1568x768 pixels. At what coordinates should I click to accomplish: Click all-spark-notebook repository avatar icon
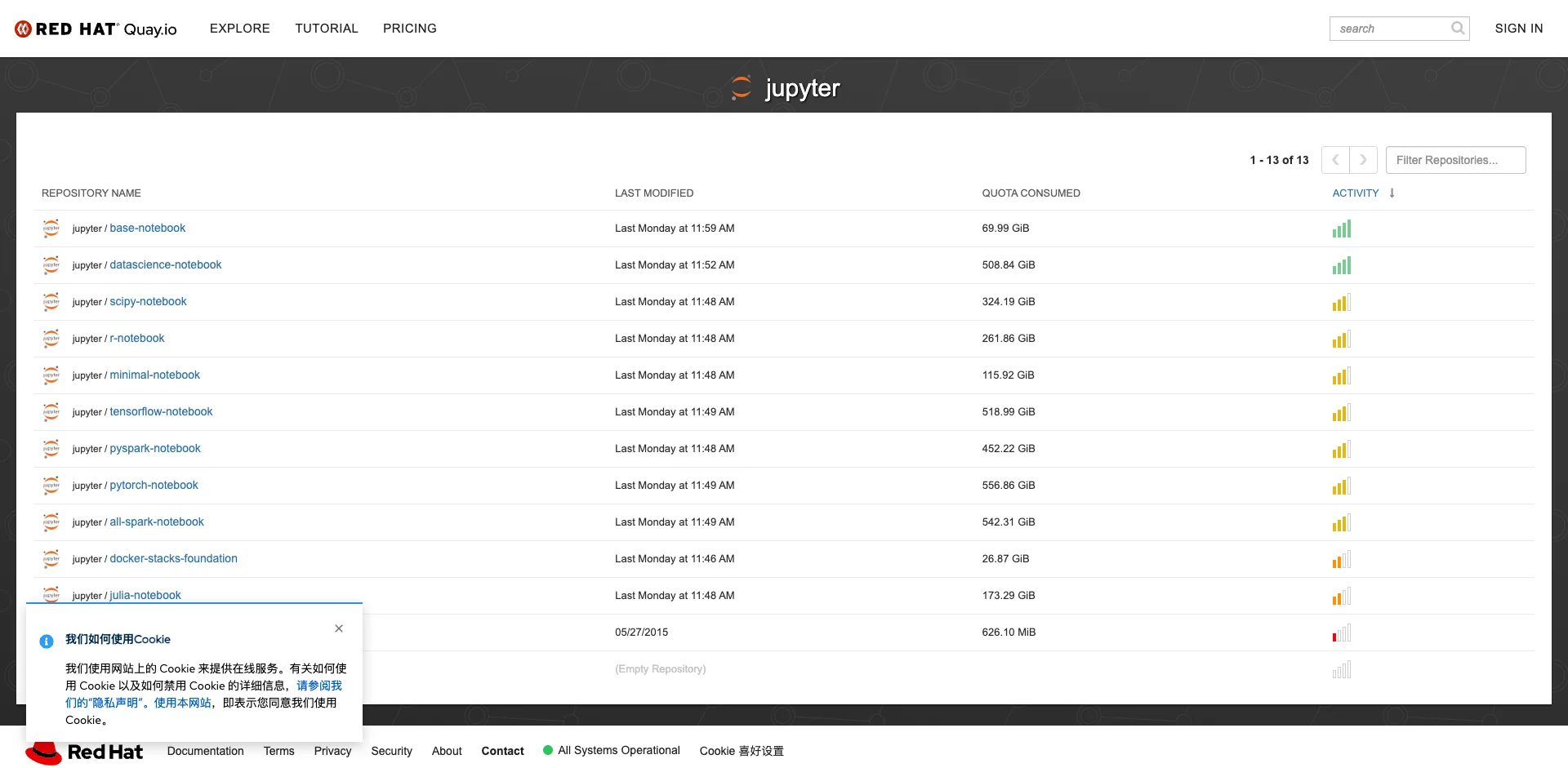click(51, 522)
